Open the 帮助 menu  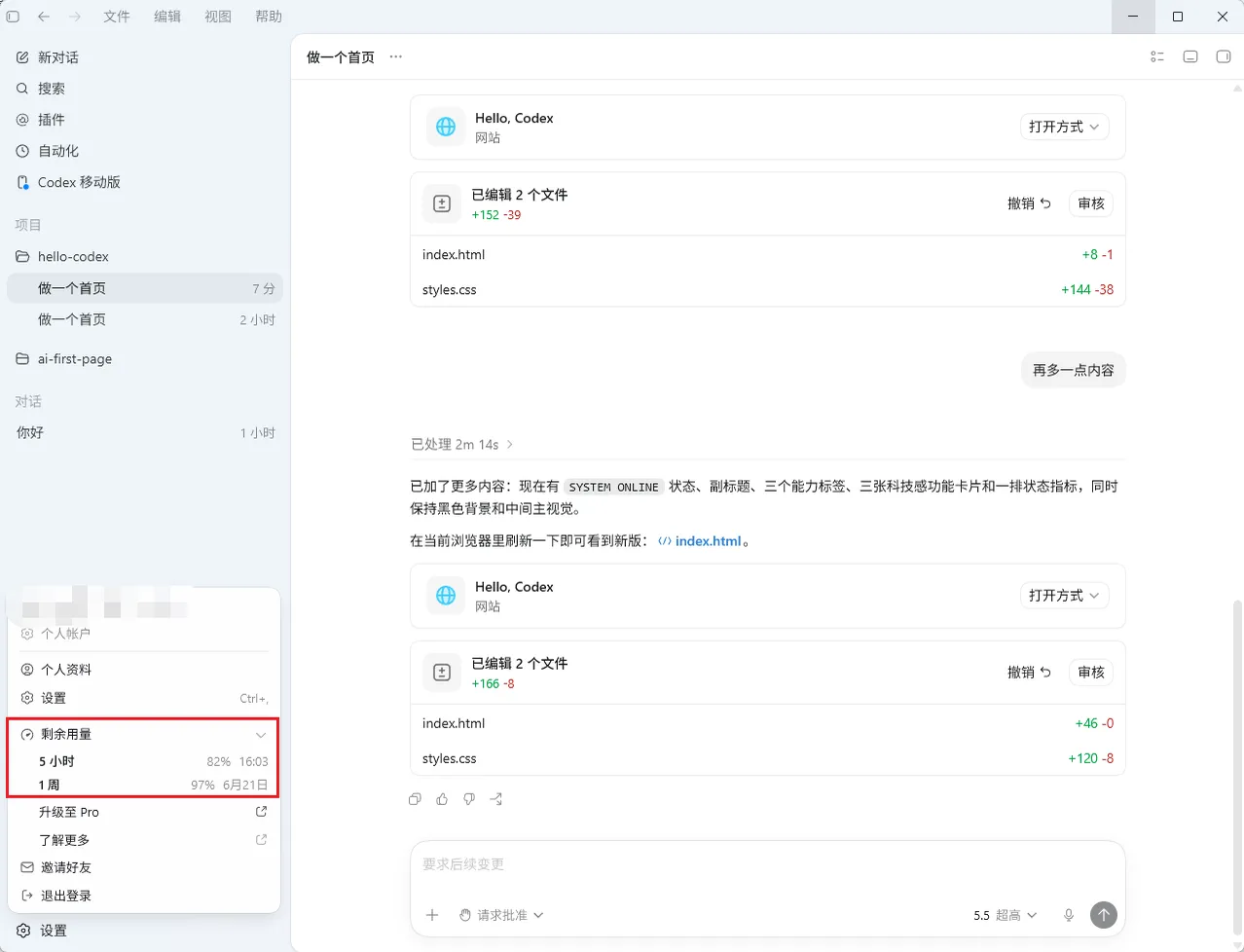point(269,17)
